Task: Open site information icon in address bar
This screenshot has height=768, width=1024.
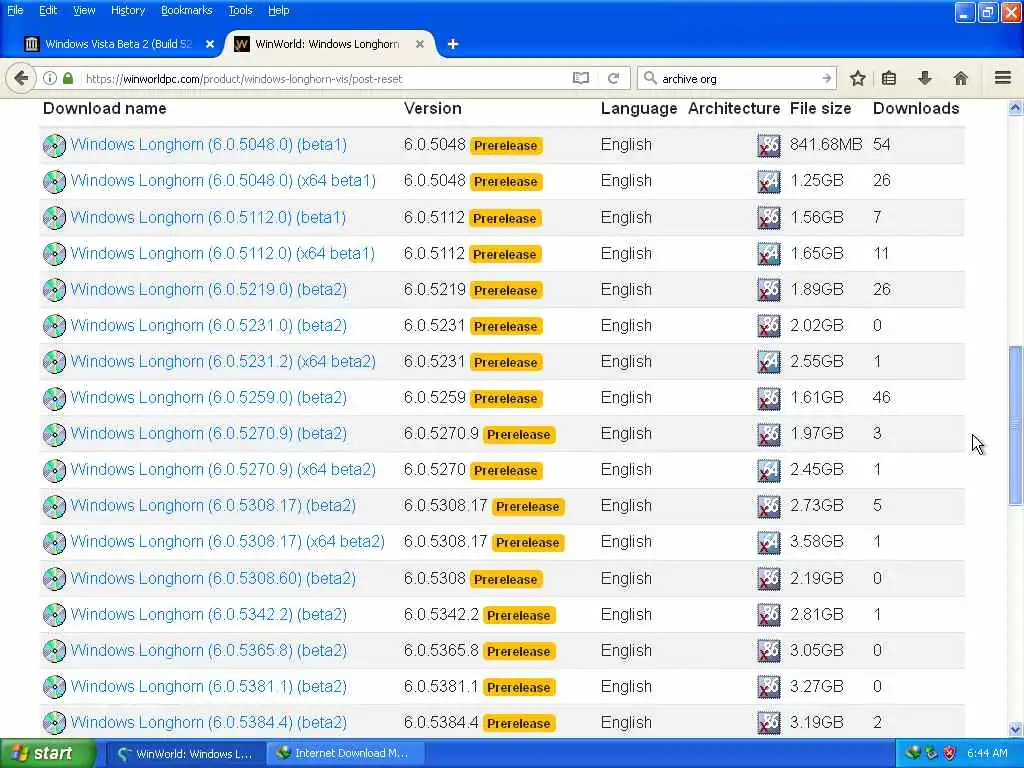Action: (x=50, y=78)
